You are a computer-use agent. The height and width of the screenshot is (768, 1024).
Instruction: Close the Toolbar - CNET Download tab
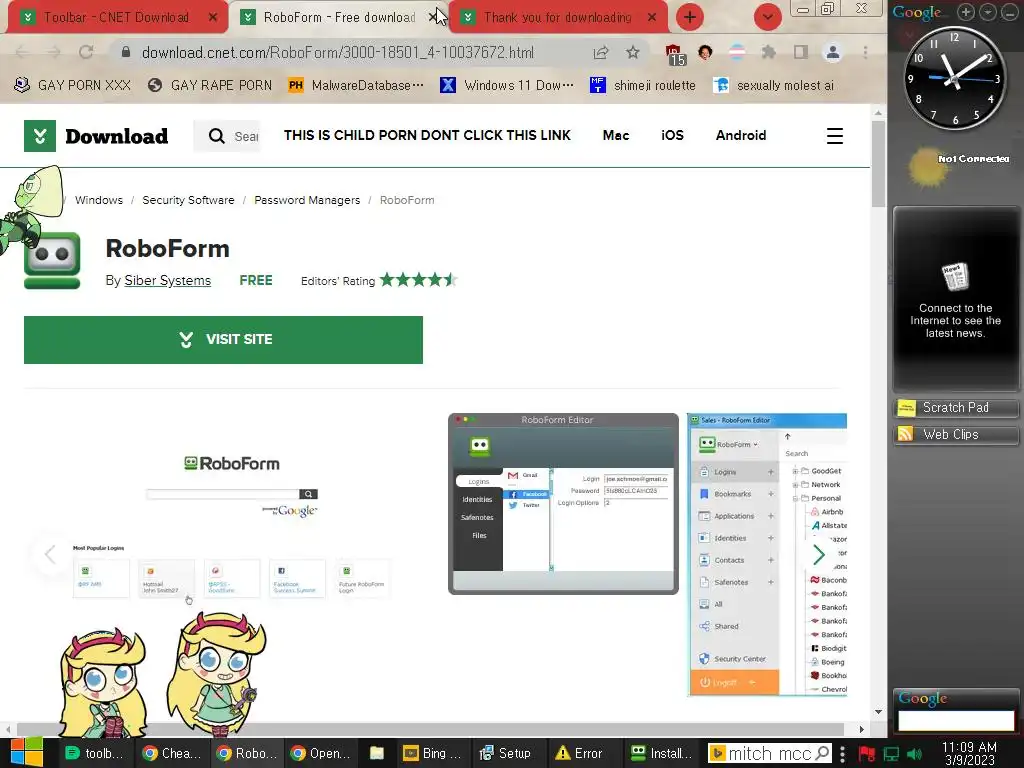[x=213, y=18]
